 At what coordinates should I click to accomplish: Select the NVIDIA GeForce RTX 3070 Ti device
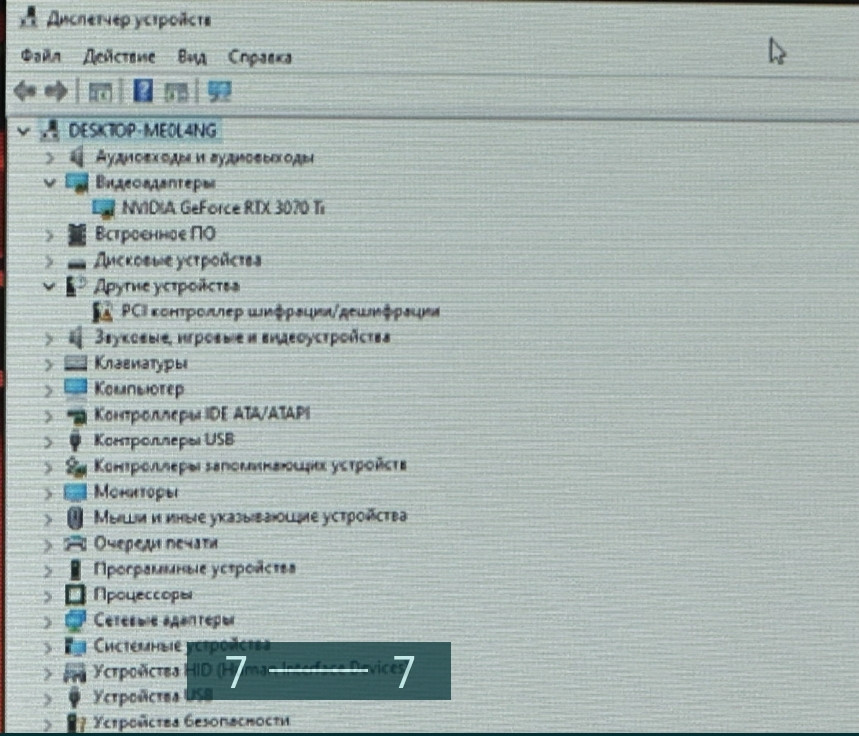tap(222, 208)
